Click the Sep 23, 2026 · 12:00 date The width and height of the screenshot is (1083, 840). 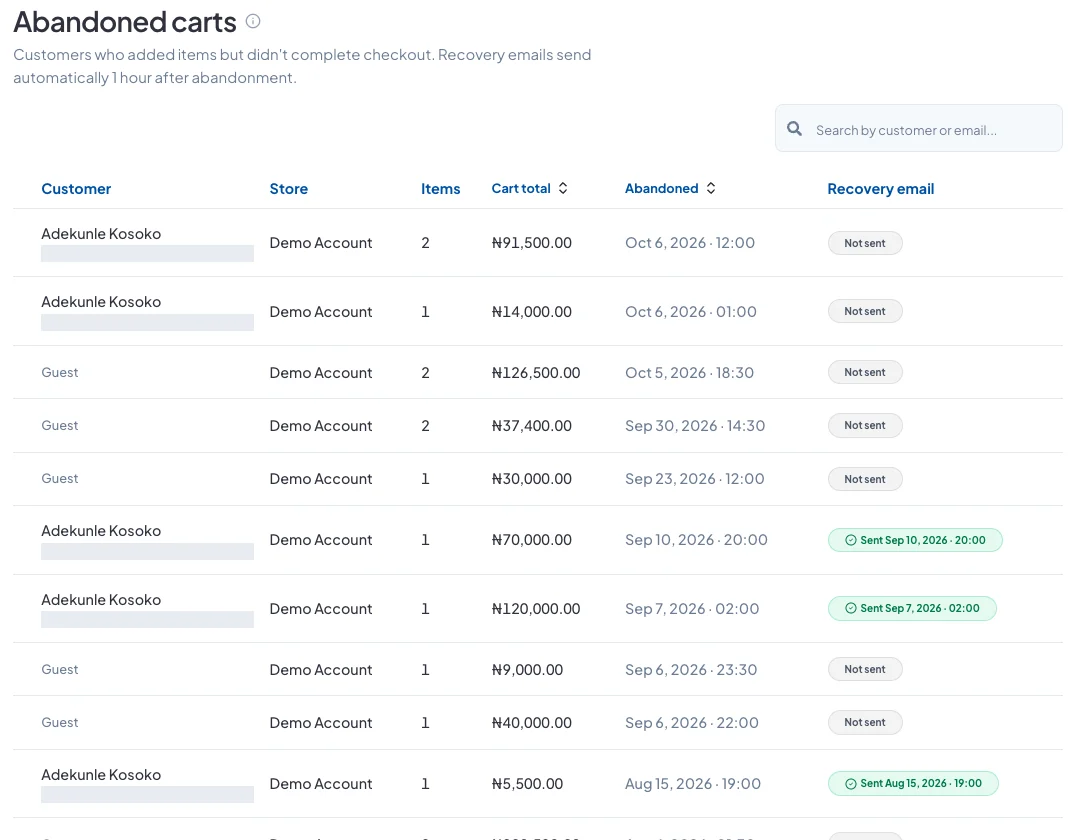(x=695, y=479)
